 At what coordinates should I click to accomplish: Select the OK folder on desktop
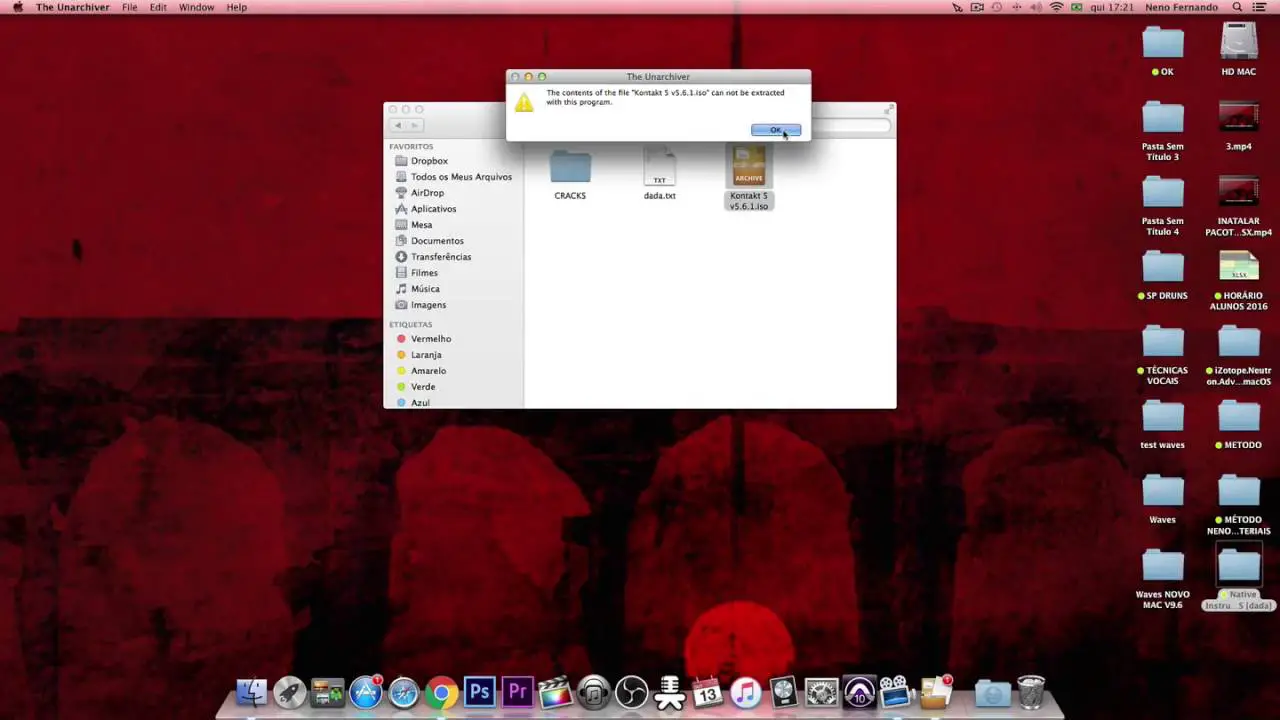(x=1163, y=50)
